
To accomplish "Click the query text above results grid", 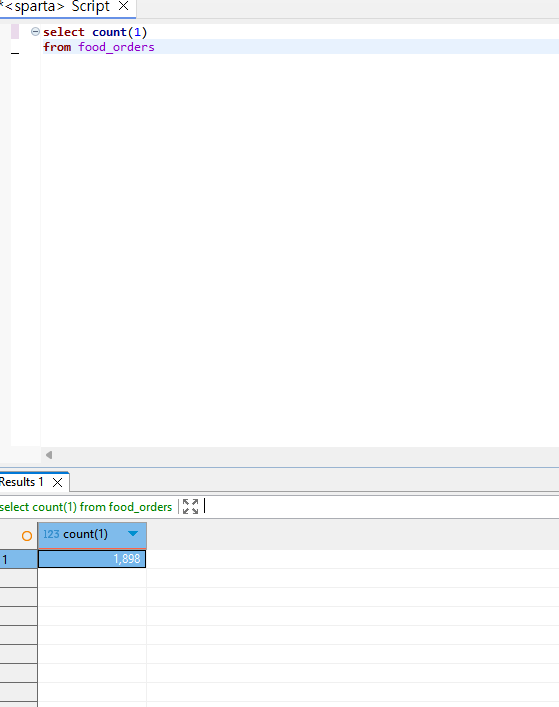I will [86, 507].
